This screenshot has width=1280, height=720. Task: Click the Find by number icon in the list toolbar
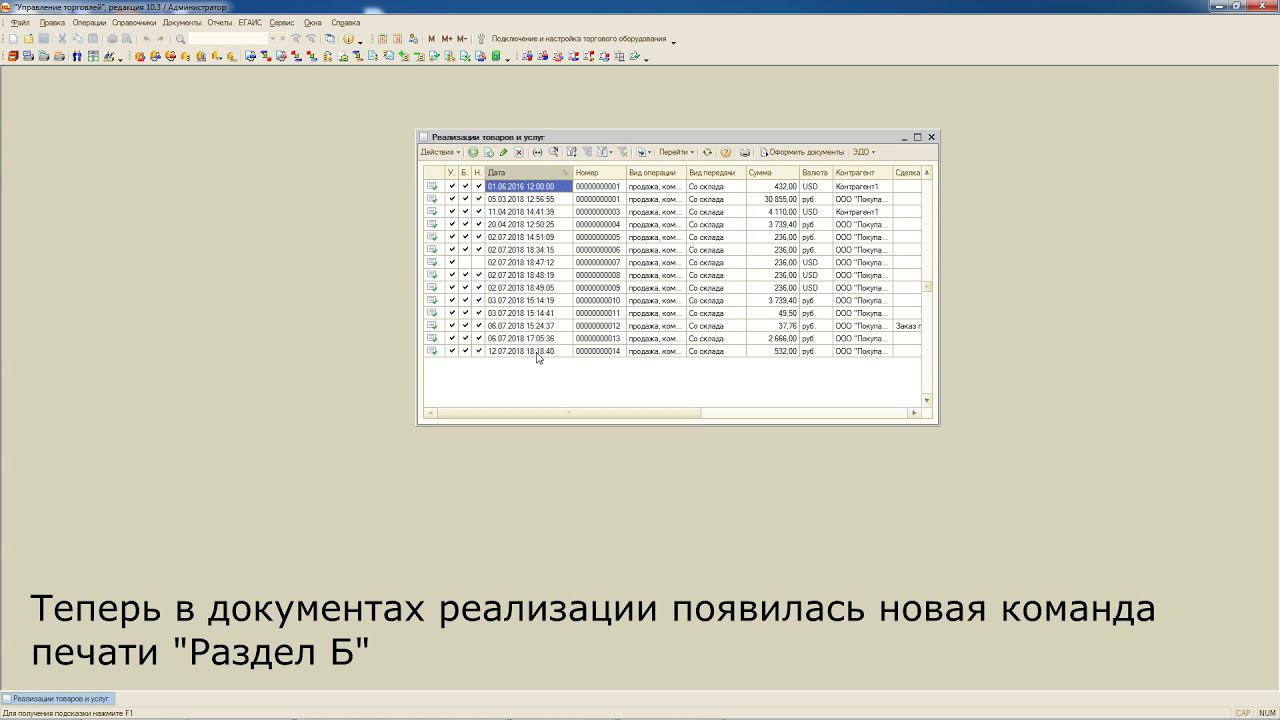click(553, 152)
